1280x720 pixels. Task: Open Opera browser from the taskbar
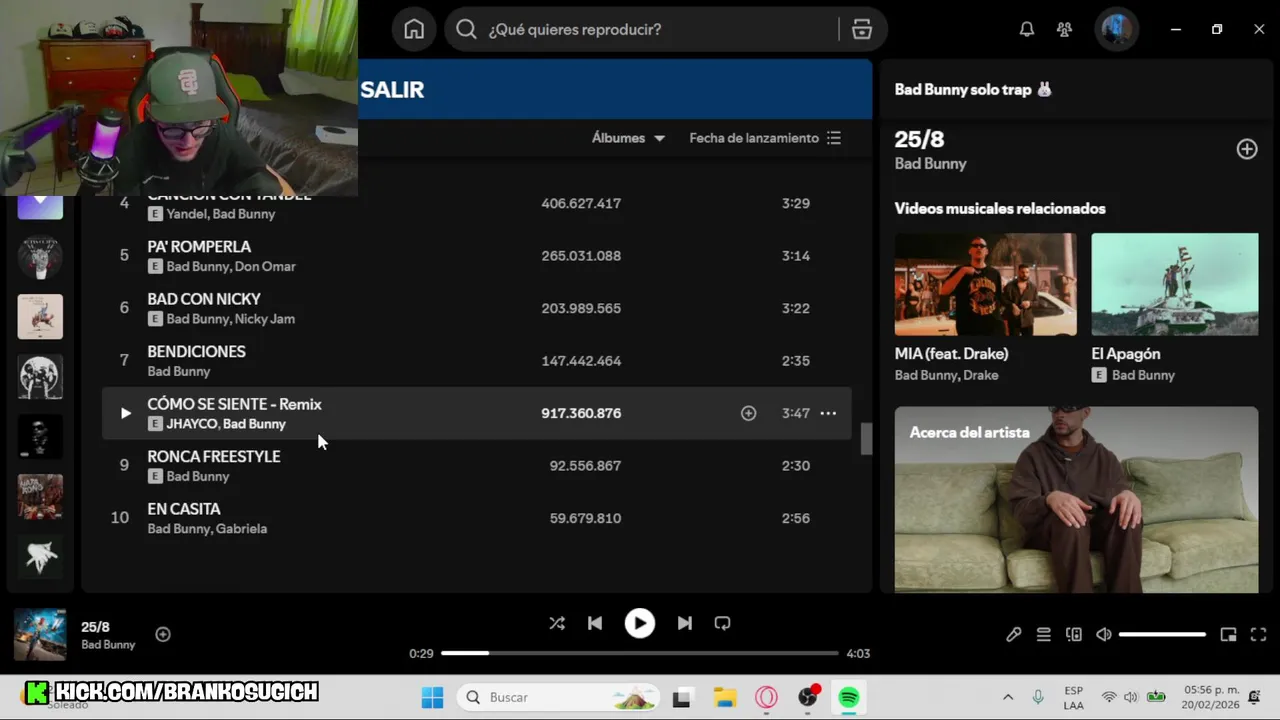(x=767, y=697)
